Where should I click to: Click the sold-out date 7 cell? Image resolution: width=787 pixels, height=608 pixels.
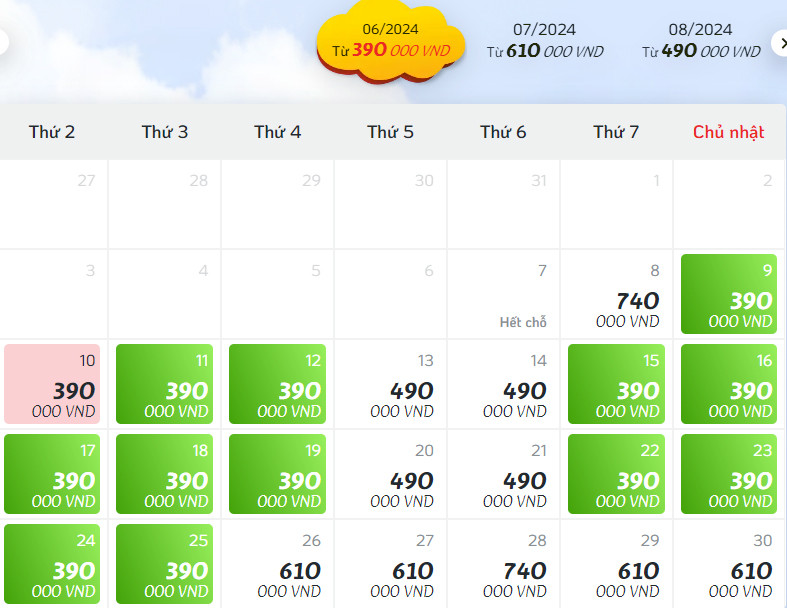504,294
